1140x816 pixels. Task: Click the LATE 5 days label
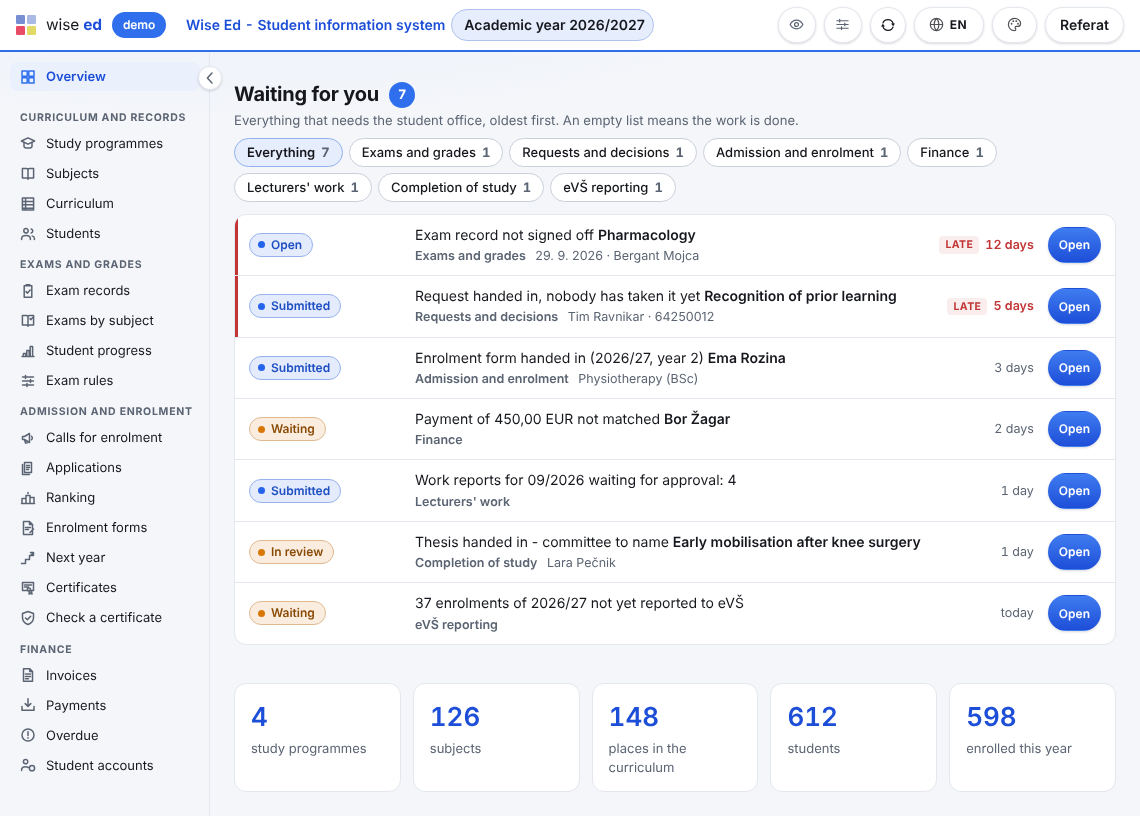pyautogui.click(x=990, y=306)
